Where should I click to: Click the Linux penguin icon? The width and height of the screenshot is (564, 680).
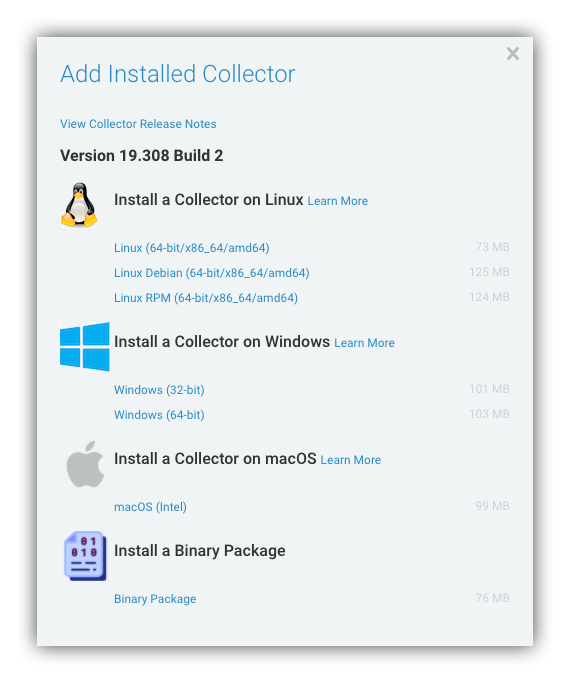click(79, 205)
